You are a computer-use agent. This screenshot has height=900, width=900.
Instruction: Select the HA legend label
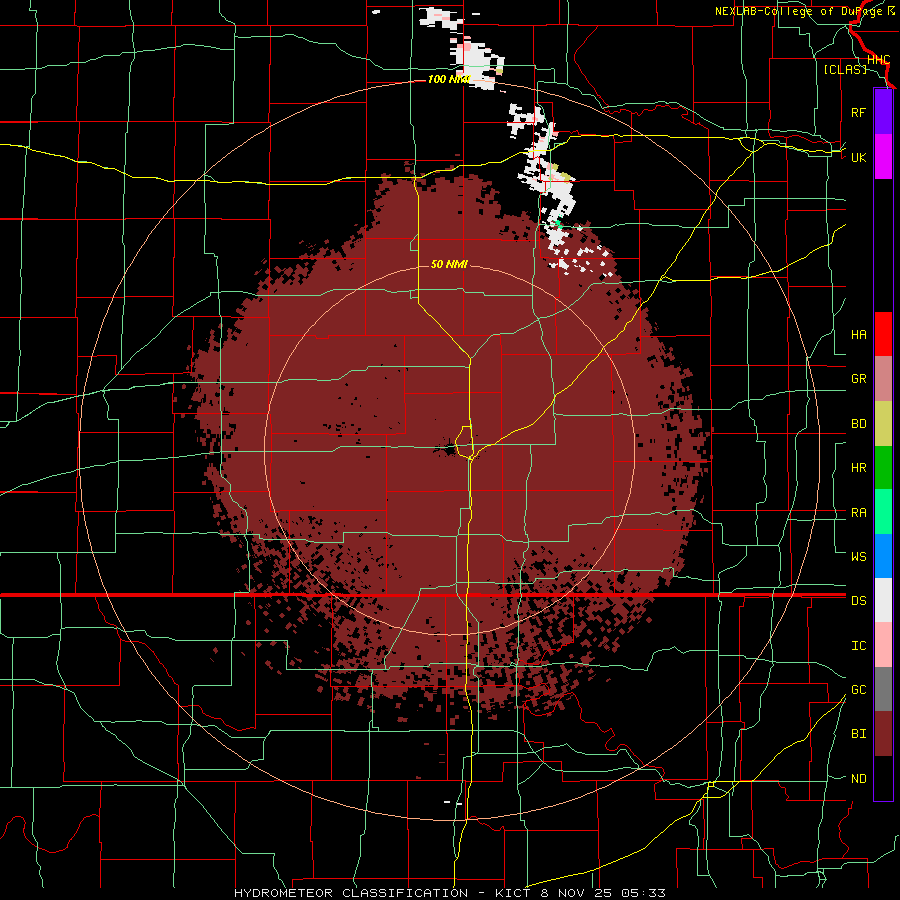click(858, 335)
